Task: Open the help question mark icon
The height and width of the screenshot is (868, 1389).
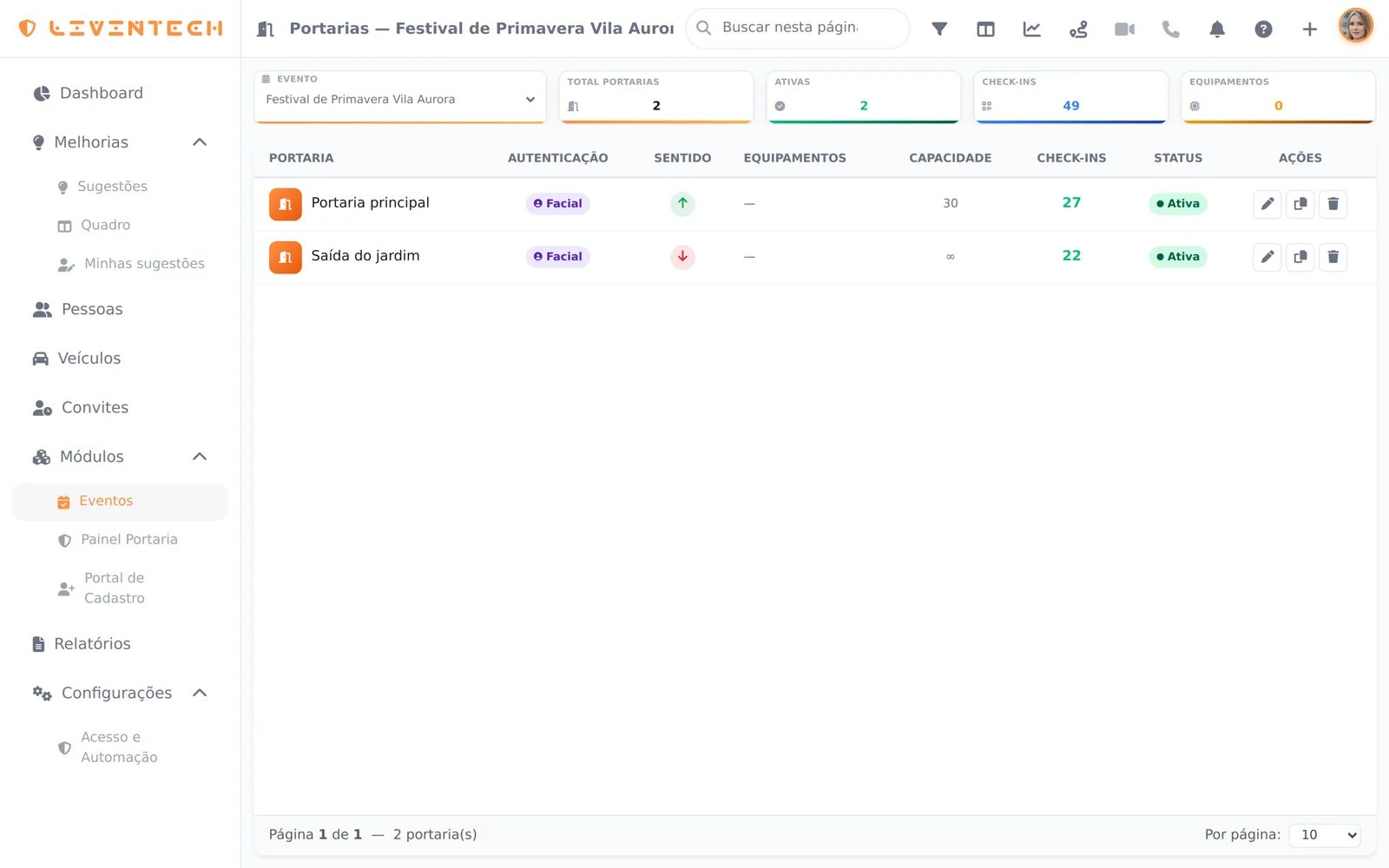Action: tap(1263, 29)
